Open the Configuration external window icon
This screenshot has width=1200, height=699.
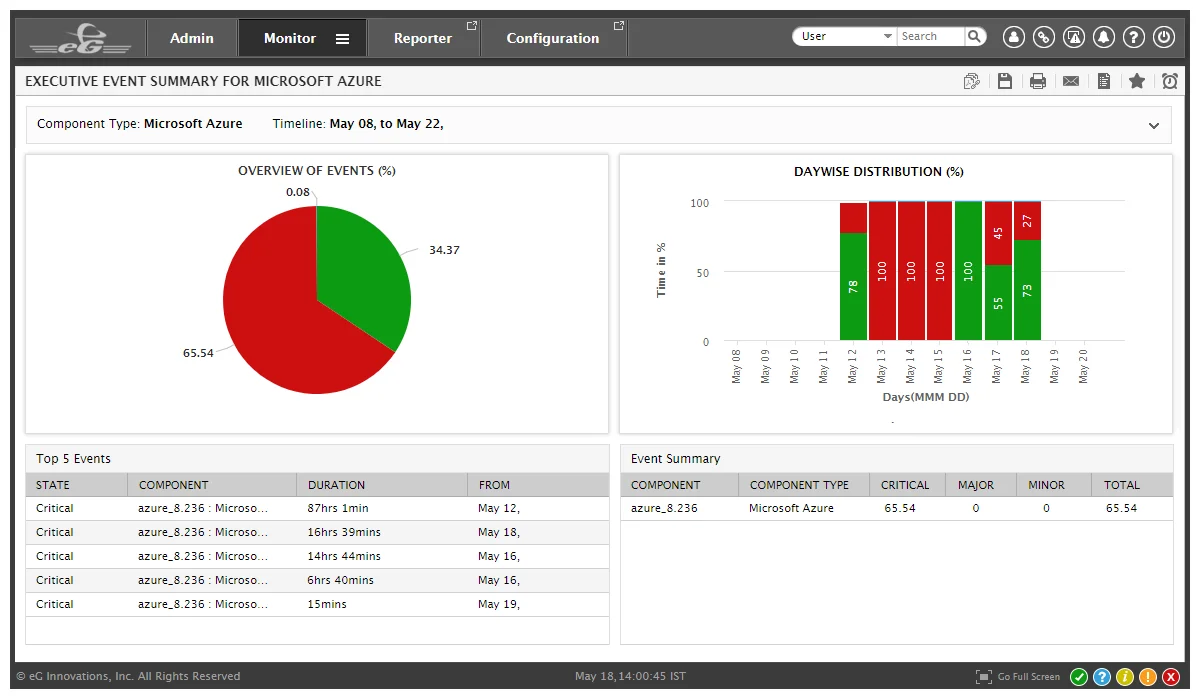619,25
